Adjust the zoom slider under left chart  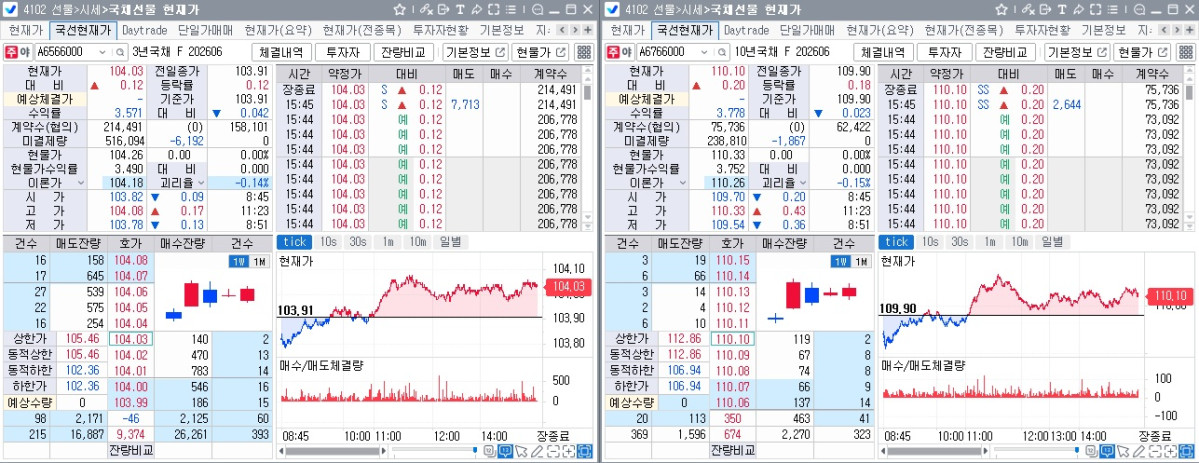click(x=475, y=450)
